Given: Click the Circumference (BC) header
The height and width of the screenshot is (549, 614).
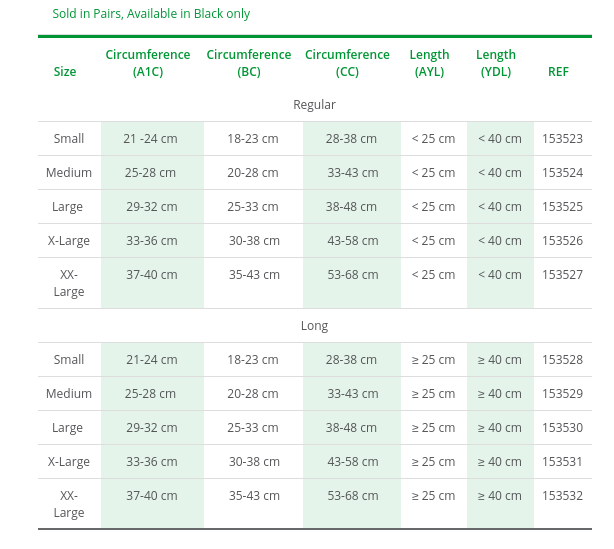Looking at the screenshot, I should pos(249,63).
